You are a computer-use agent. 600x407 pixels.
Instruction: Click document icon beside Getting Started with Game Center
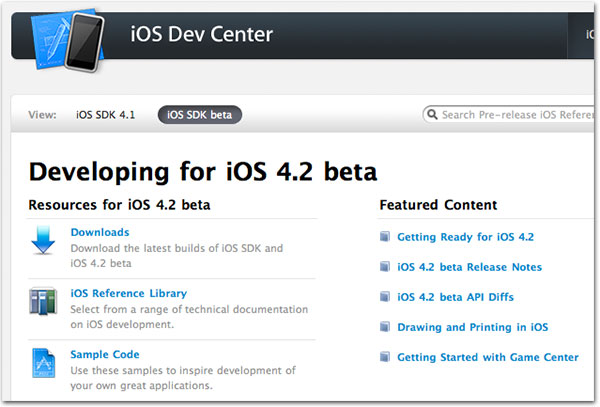coord(385,357)
